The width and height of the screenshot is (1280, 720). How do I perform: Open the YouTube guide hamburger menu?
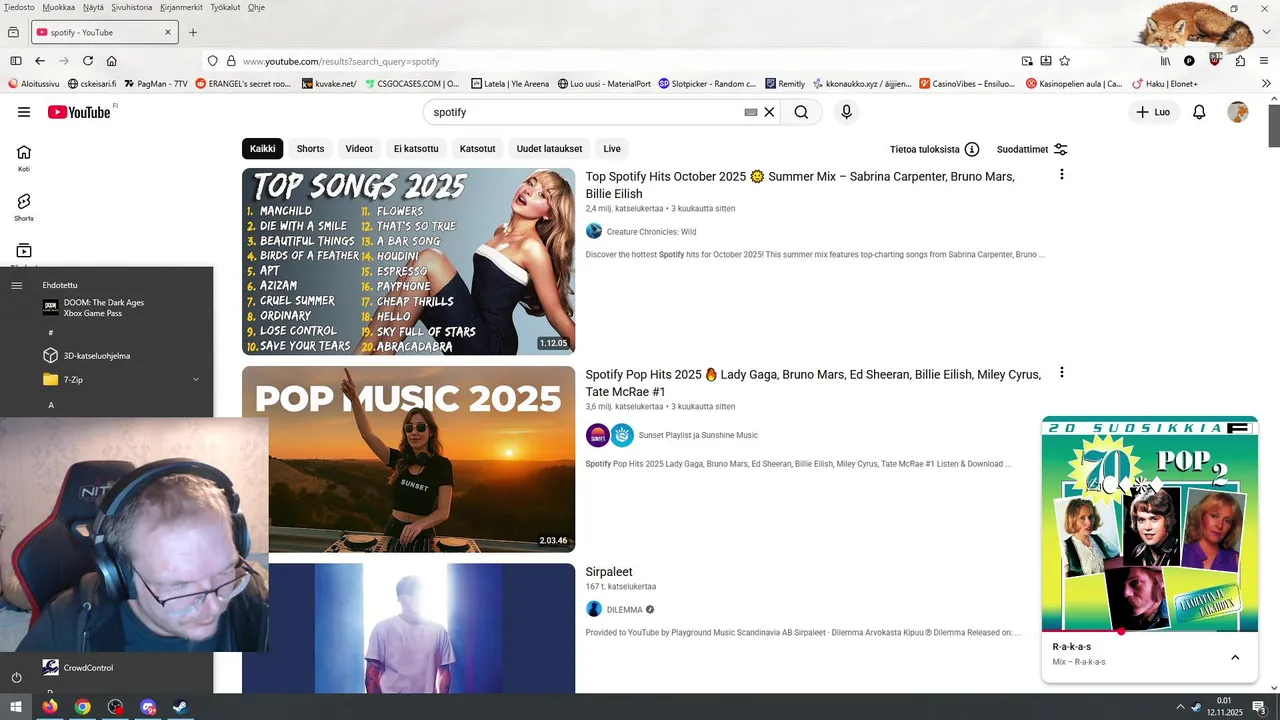click(x=24, y=112)
